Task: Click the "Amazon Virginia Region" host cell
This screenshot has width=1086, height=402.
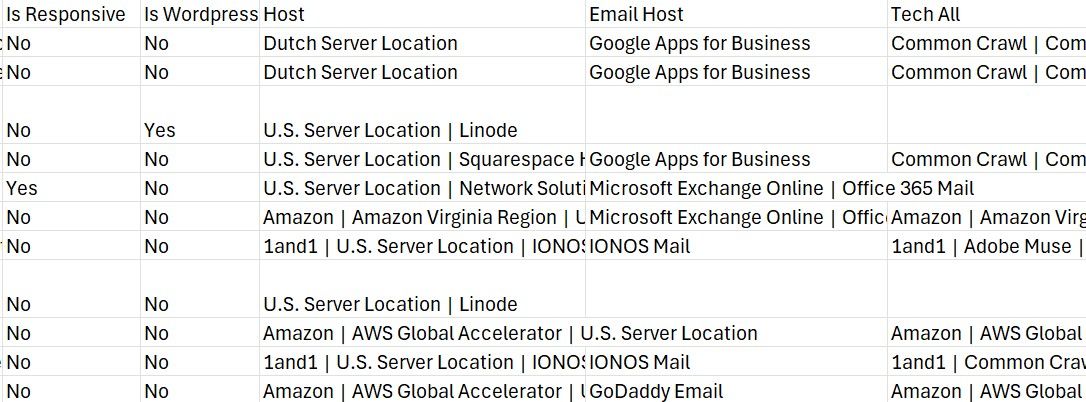Action: [420, 217]
